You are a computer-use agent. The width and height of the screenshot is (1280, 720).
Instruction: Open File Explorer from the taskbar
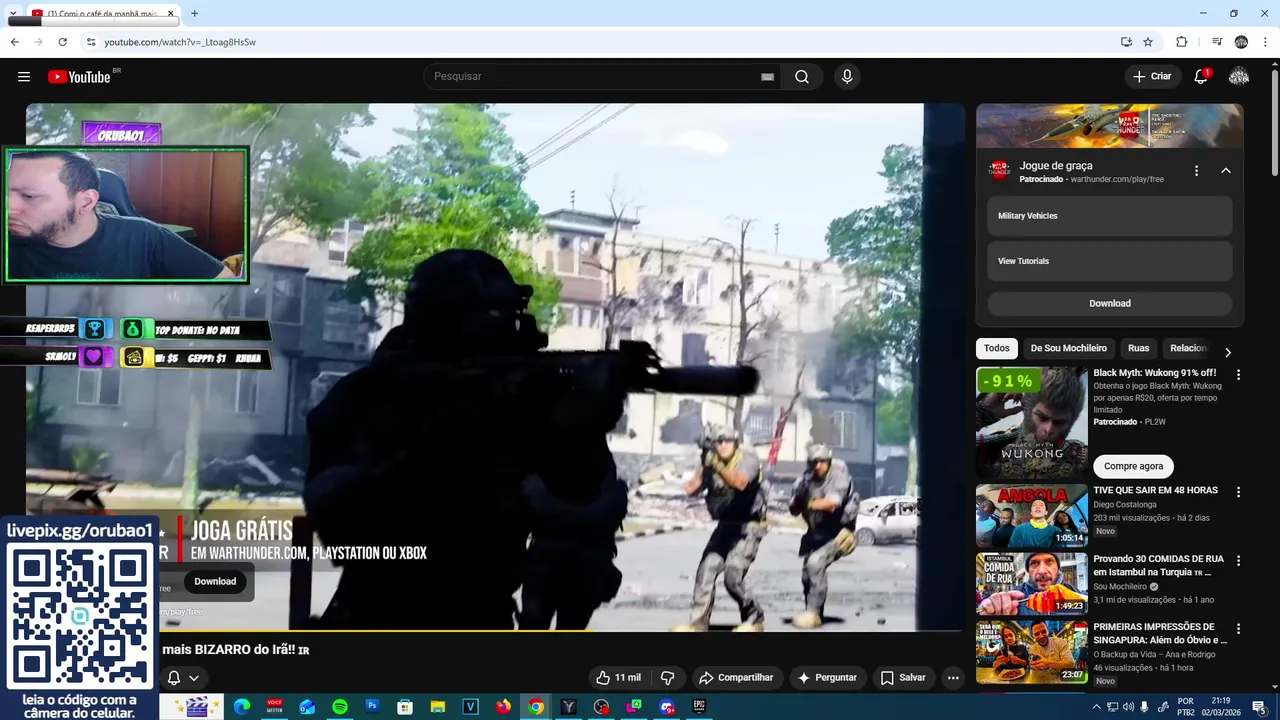[438, 707]
